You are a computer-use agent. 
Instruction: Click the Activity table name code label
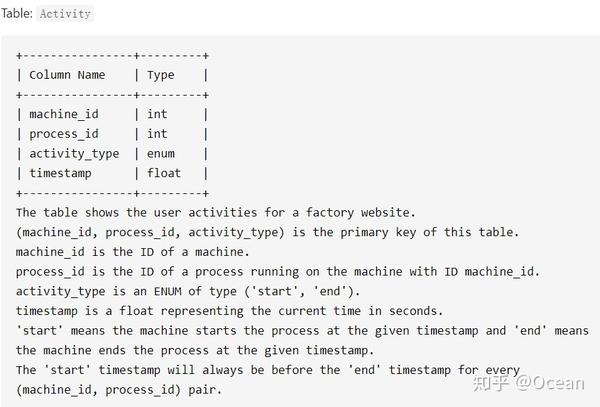[65, 14]
